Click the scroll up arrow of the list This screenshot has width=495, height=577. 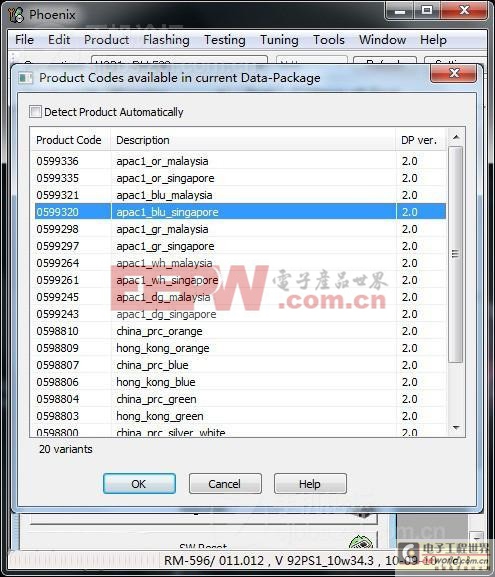(456, 137)
